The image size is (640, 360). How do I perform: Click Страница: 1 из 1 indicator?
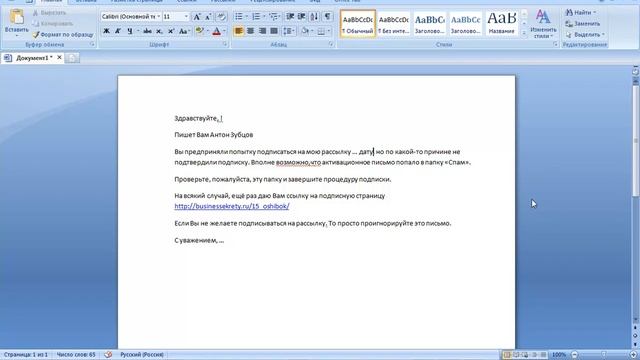point(26,355)
